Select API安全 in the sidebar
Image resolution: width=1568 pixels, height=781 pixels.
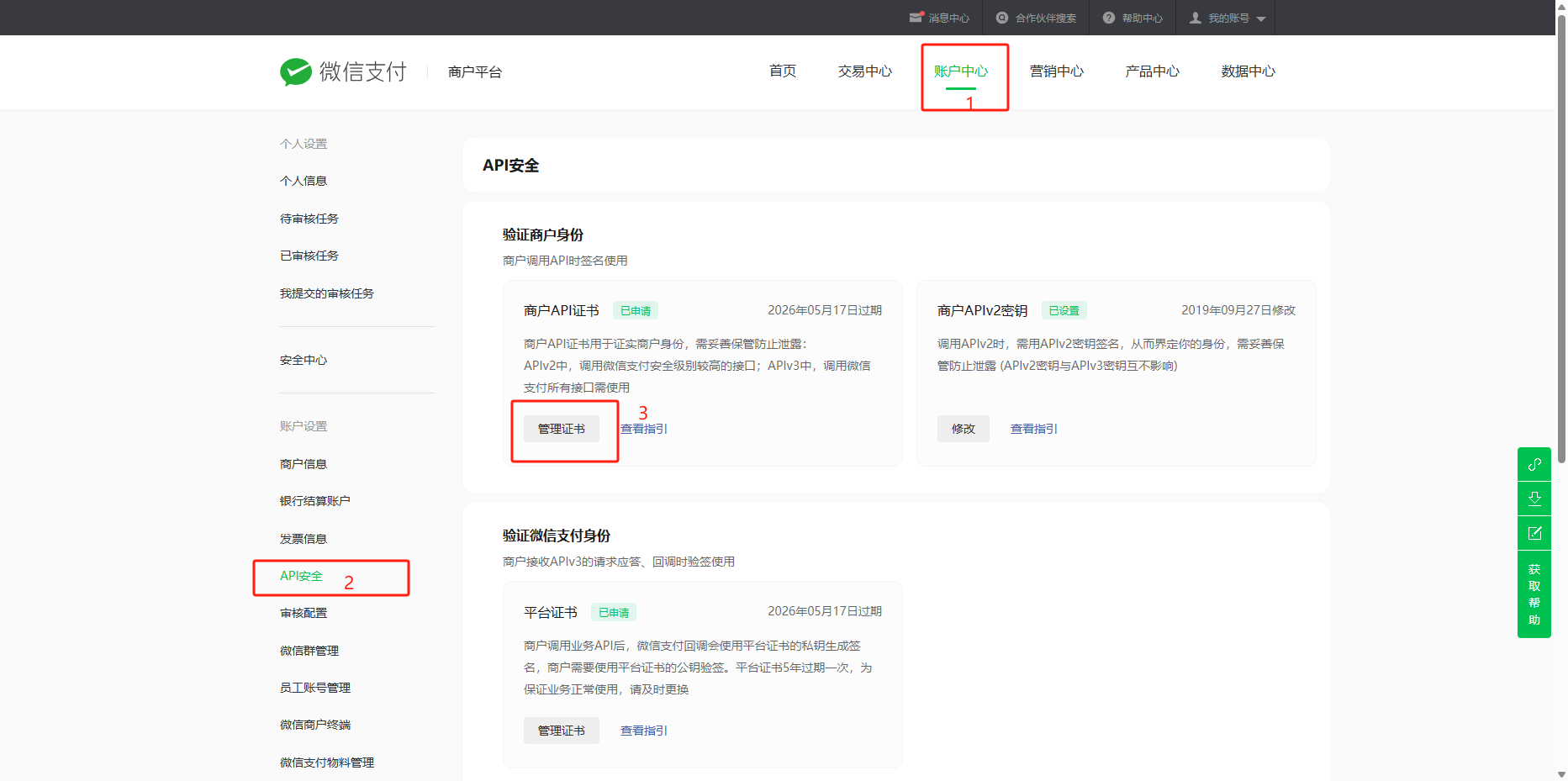(301, 576)
